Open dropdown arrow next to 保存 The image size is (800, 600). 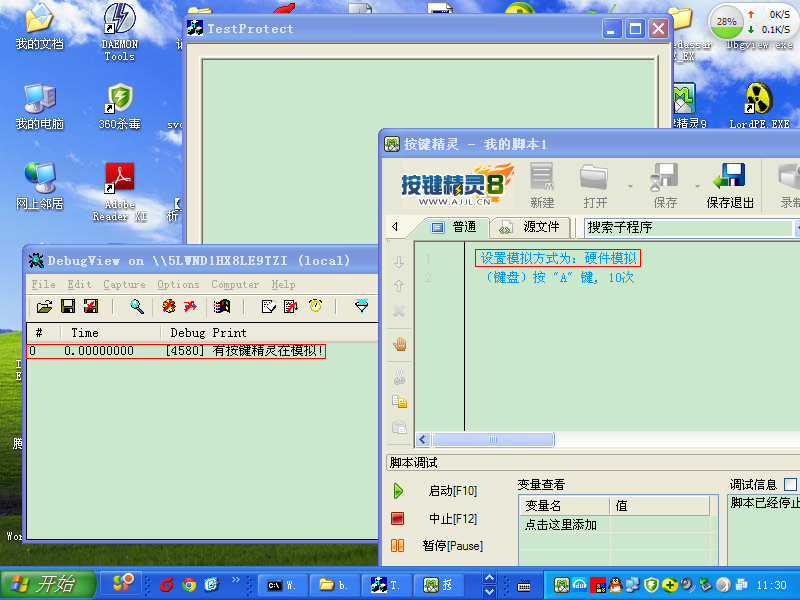[697, 186]
